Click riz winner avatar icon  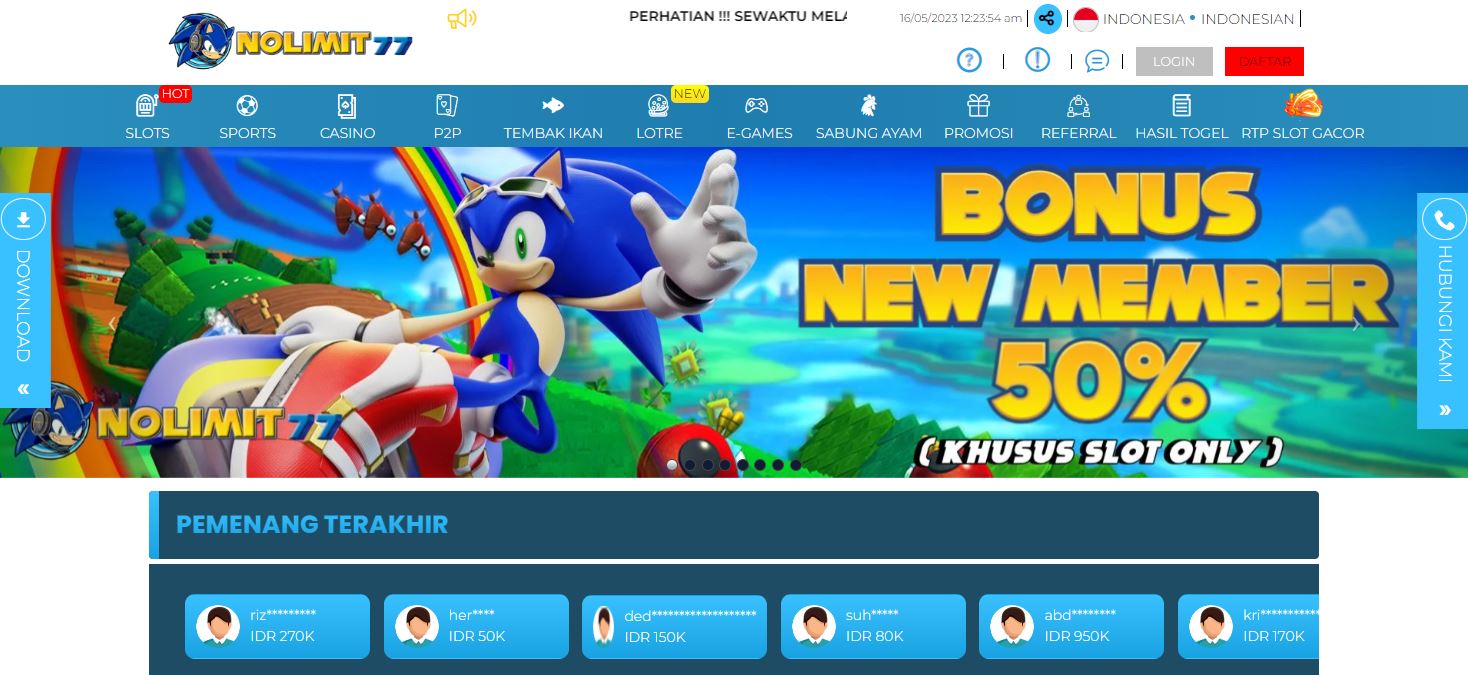(217, 626)
